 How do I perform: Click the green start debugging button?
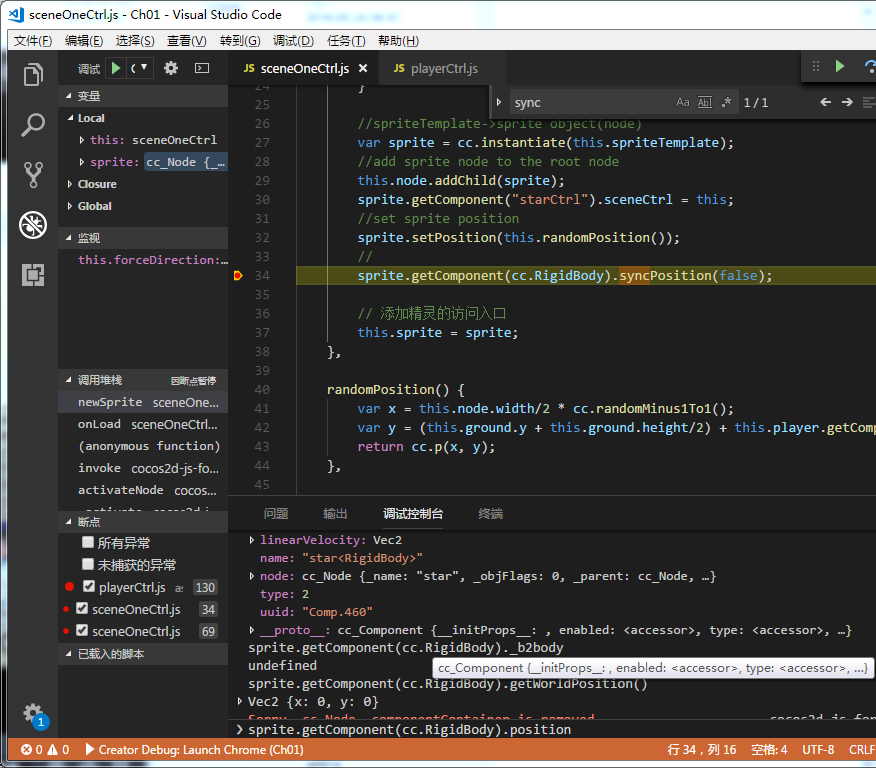click(x=116, y=68)
